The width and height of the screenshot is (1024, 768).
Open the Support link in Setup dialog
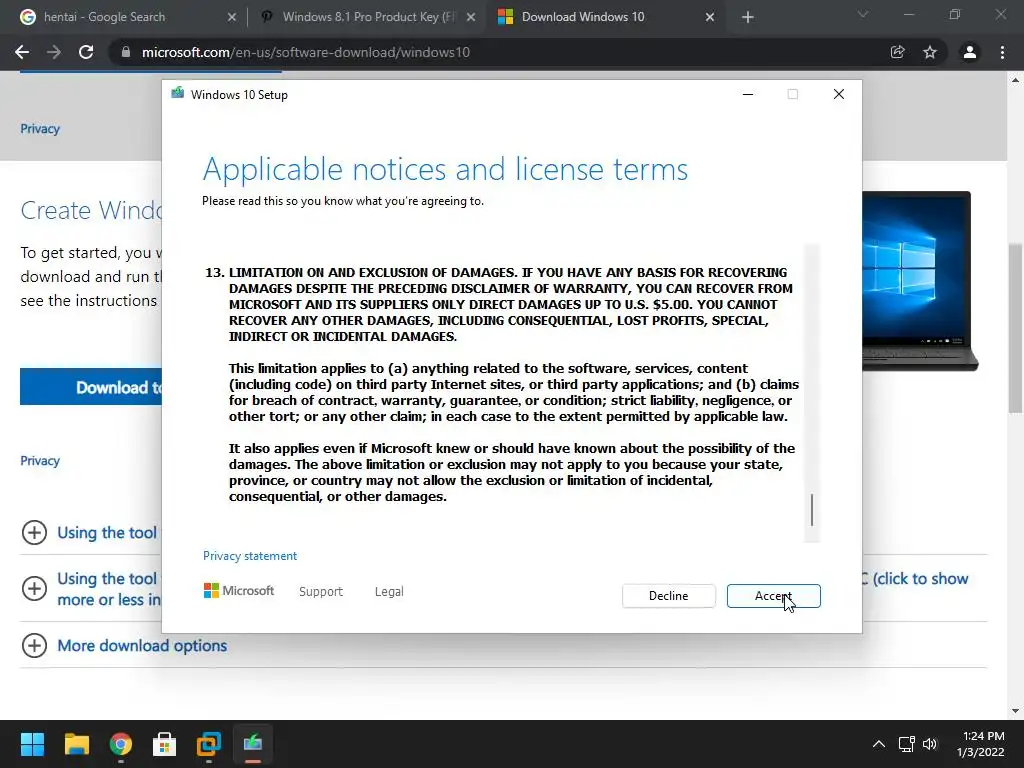click(x=321, y=591)
